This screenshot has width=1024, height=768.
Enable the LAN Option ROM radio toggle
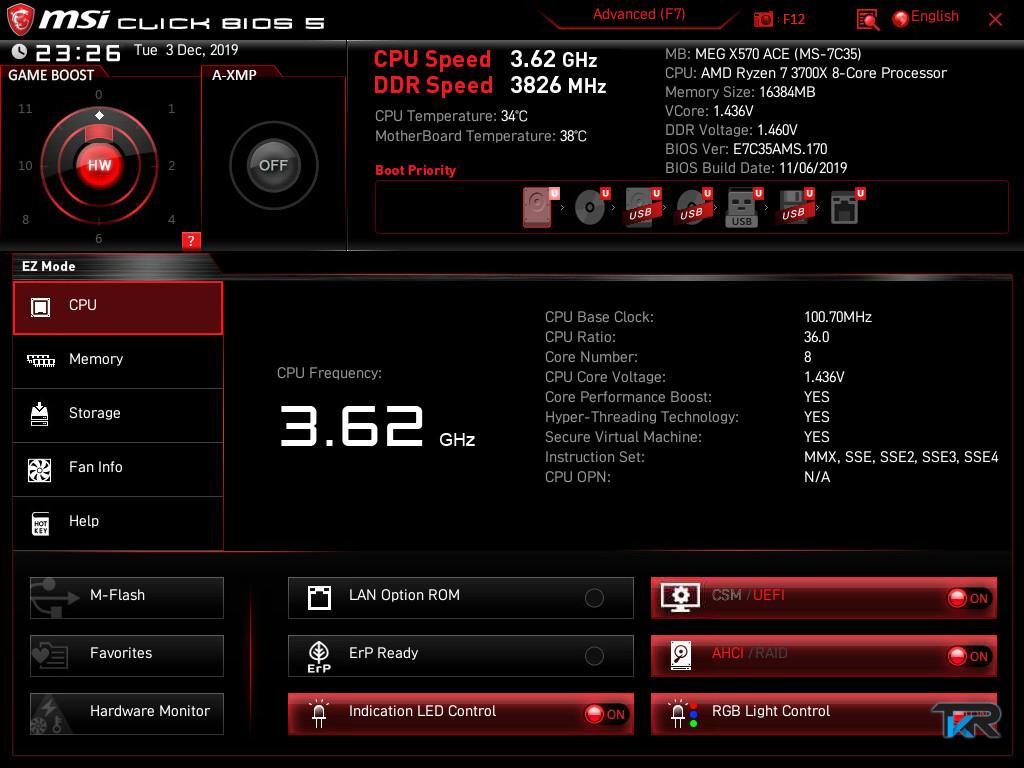(x=594, y=598)
